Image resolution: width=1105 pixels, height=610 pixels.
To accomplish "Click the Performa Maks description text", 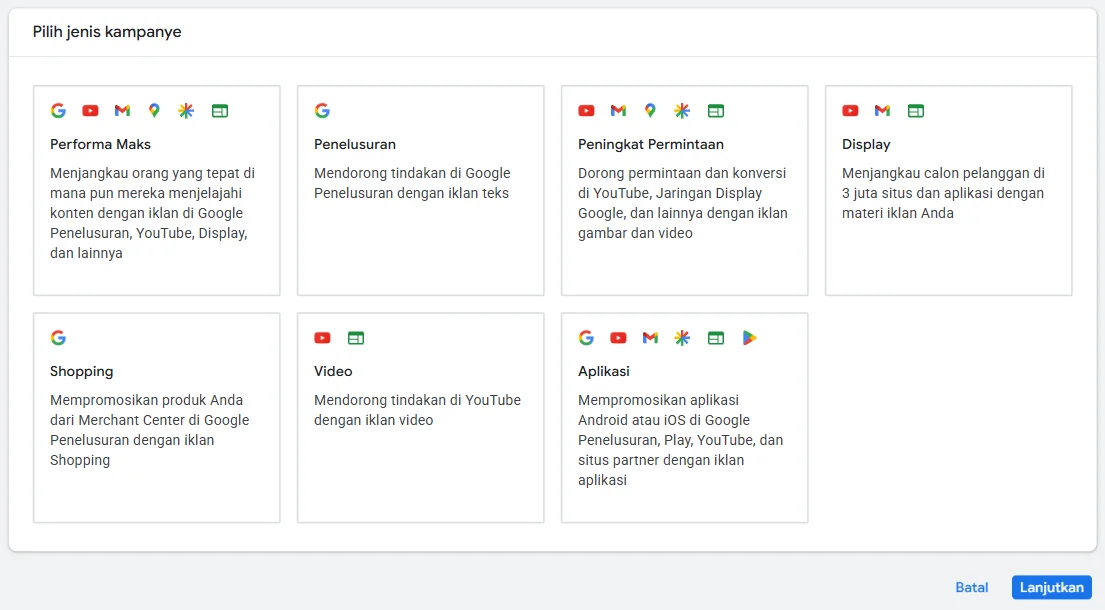I will pos(153,213).
